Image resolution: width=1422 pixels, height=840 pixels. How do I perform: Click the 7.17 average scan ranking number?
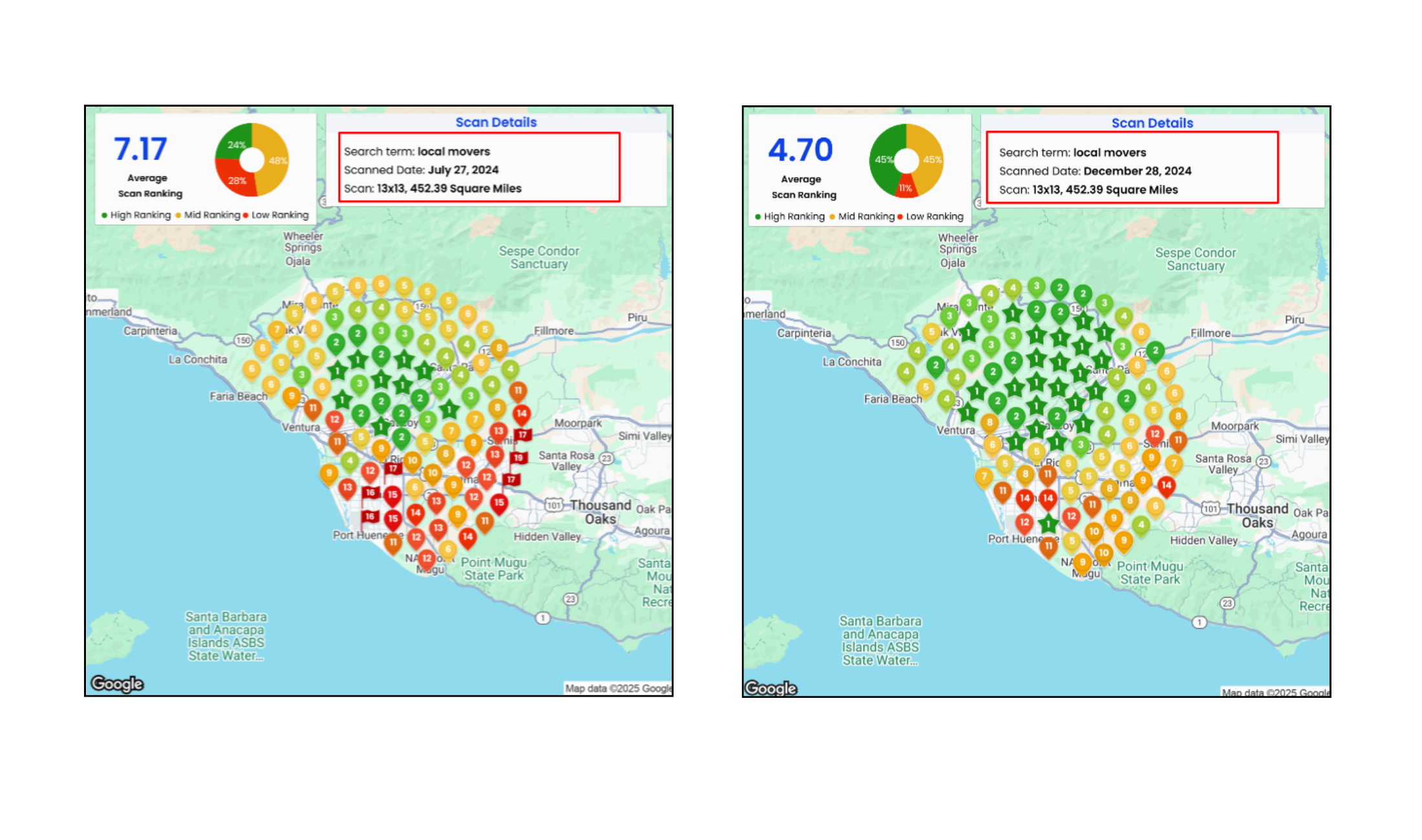point(140,149)
